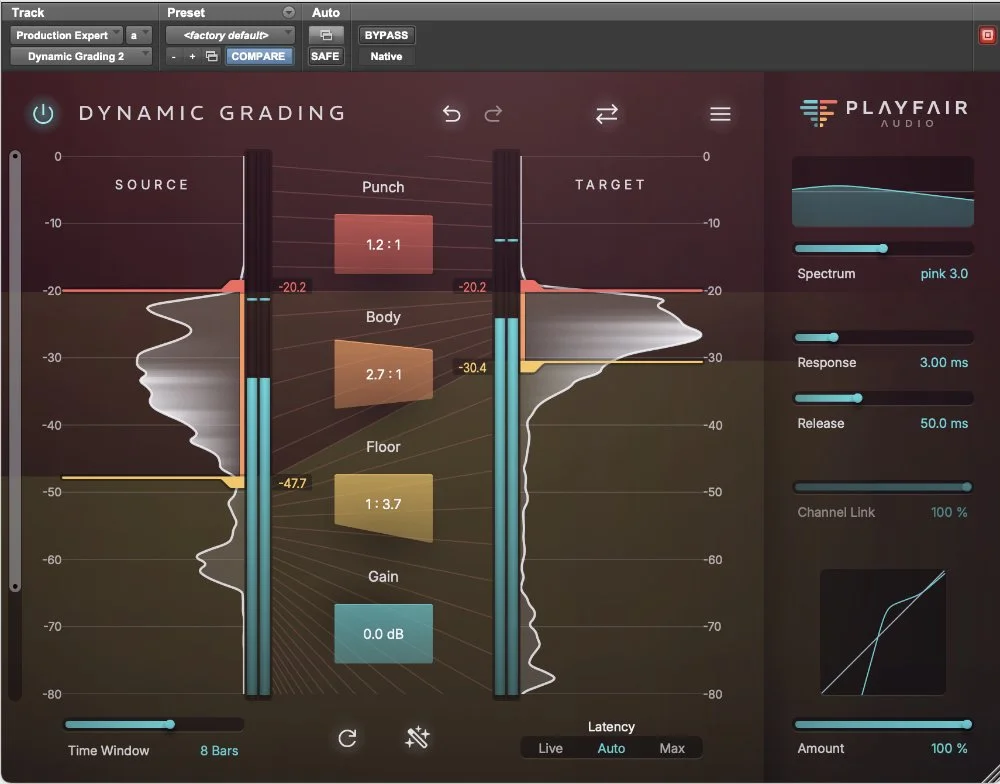Select the magic wand auto-learn icon
The height and width of the screenshot is (784, 1000).
point(416,738)
